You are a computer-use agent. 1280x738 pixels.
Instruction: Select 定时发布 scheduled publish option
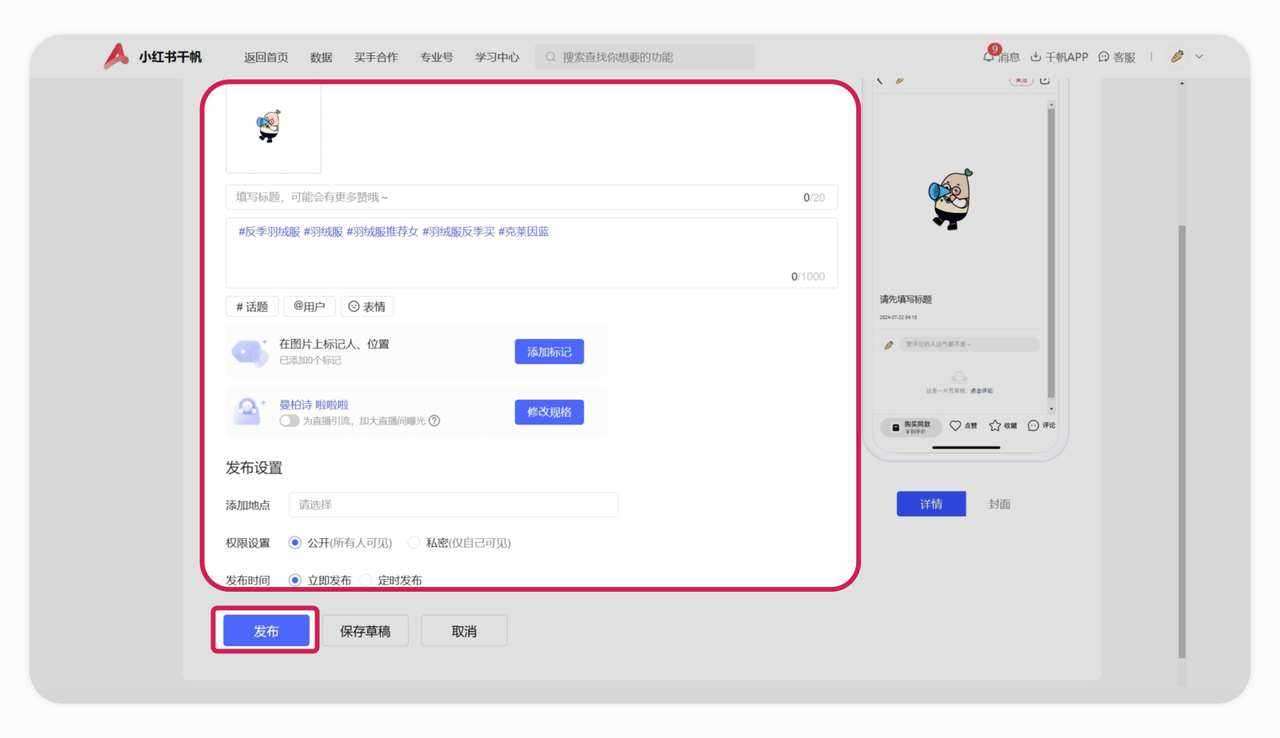366,580
